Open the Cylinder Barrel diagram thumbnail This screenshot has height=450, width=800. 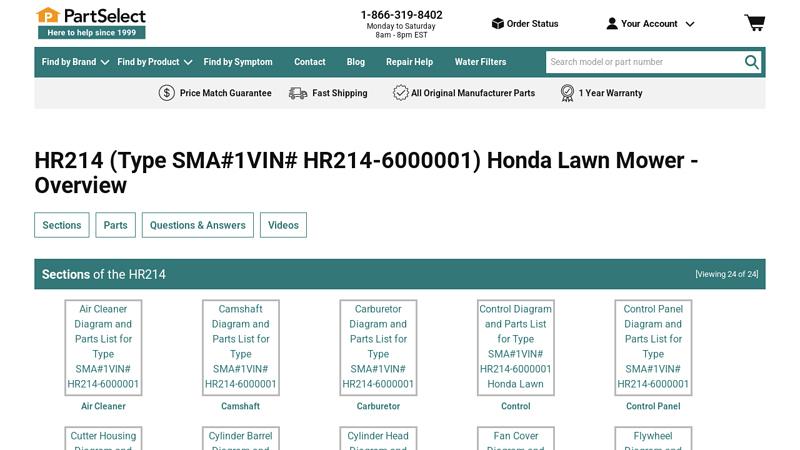[x=241, y=438]
